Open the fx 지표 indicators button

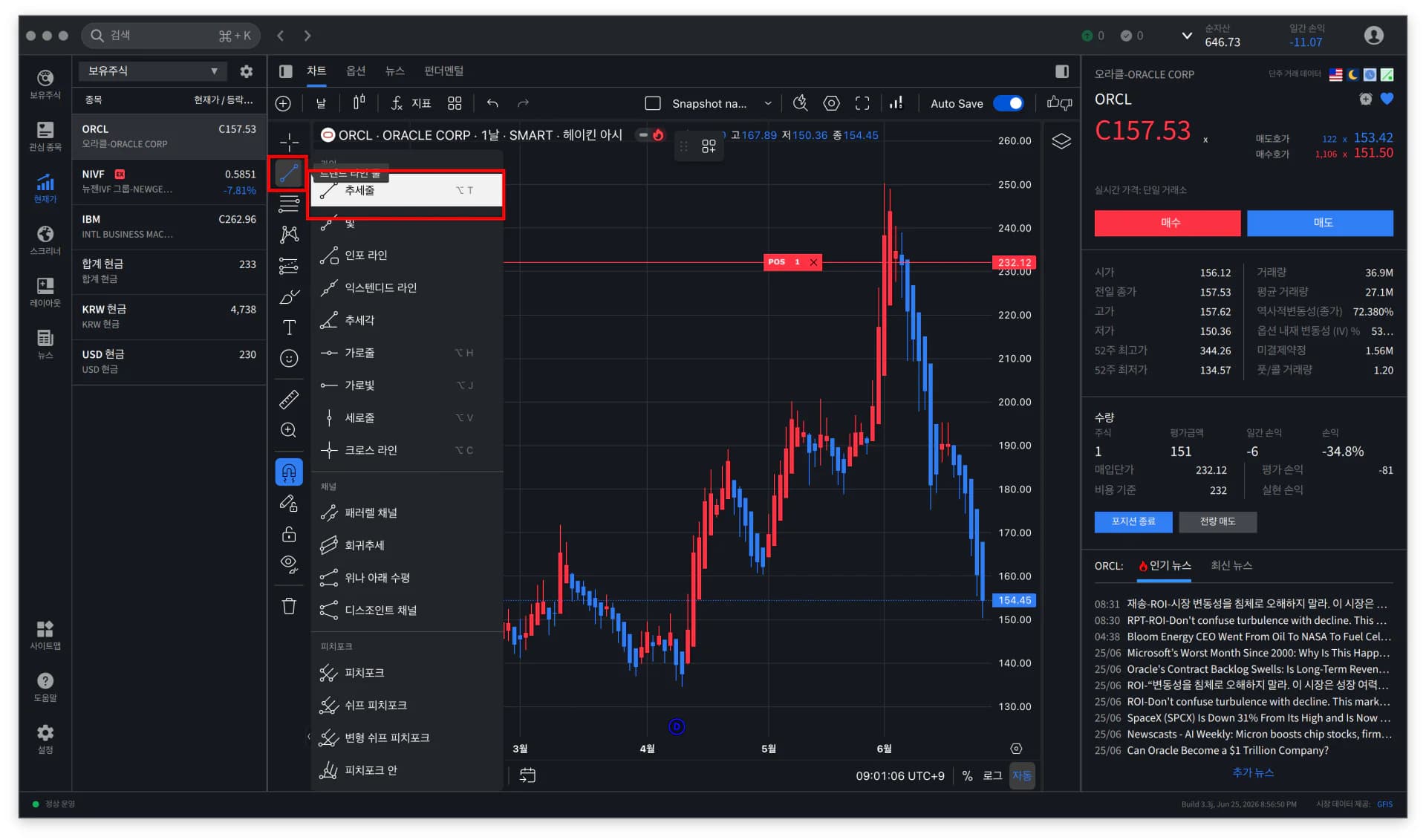pos(411,103)
